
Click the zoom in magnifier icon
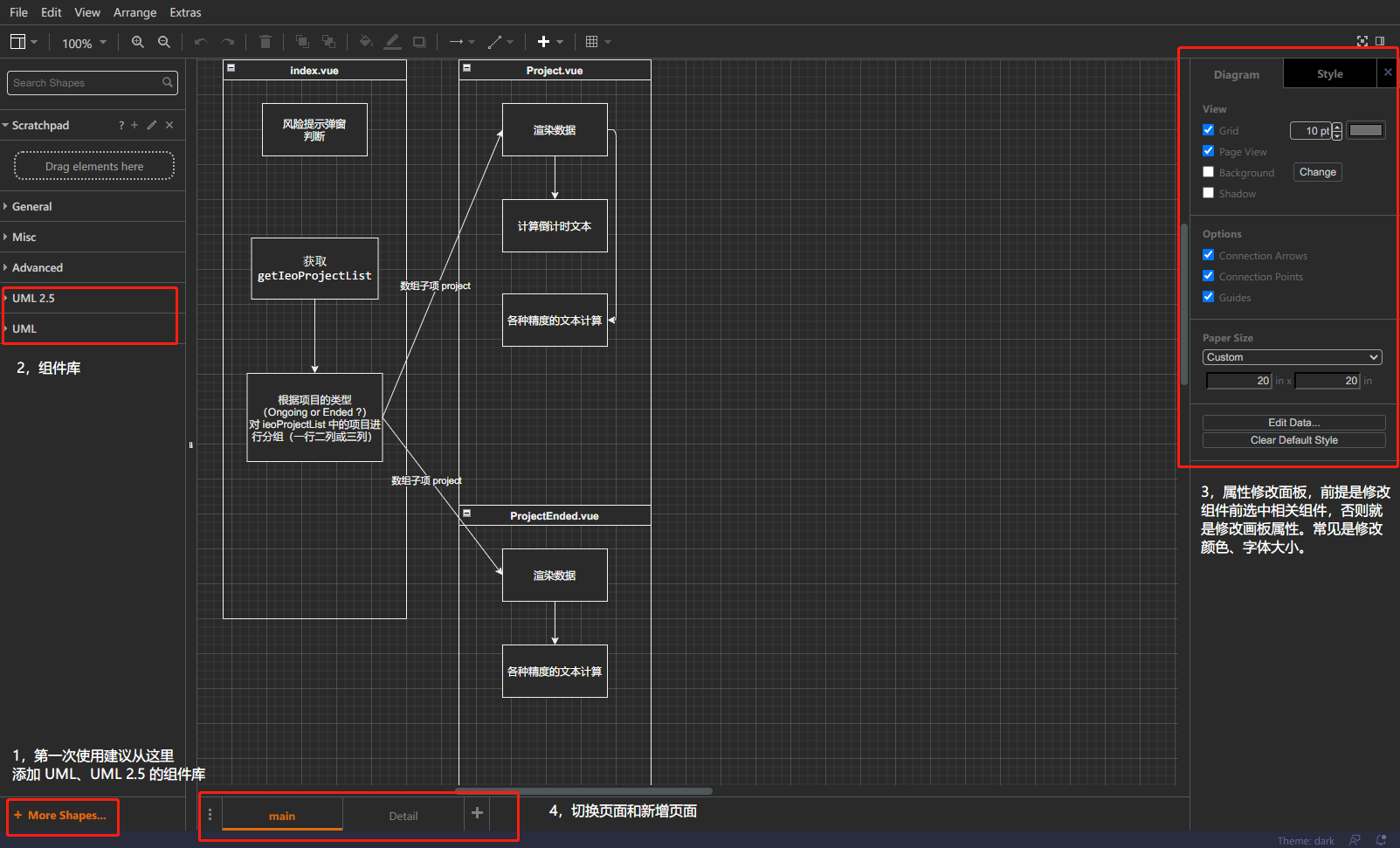pos(138,42)
